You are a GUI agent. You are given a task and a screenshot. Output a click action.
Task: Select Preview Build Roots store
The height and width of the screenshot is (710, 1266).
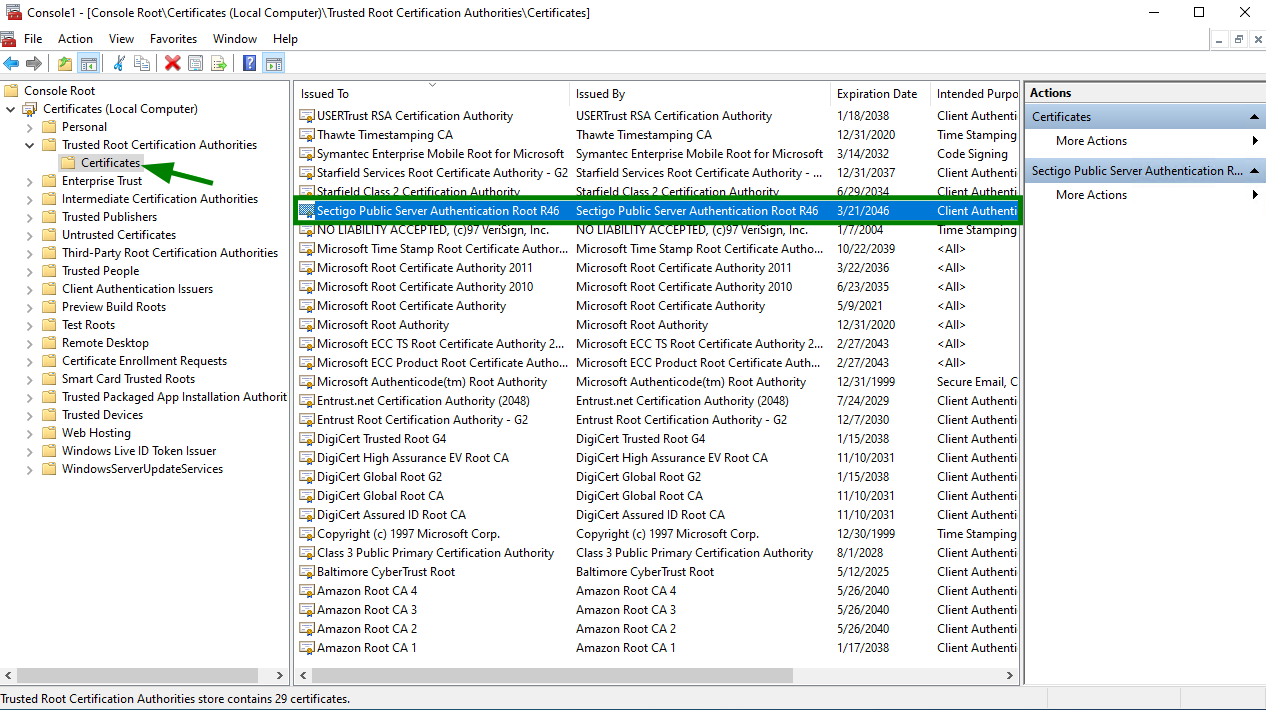(113, 307)
